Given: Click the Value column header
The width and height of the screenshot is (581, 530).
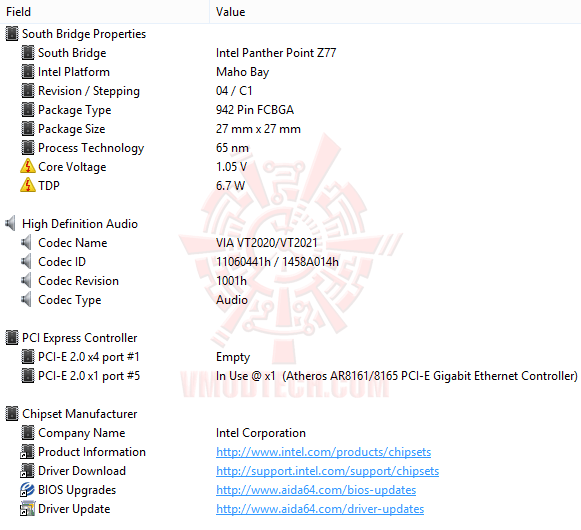Looking at the screenshot, I should pyautogui.click(x=395, y=12).
